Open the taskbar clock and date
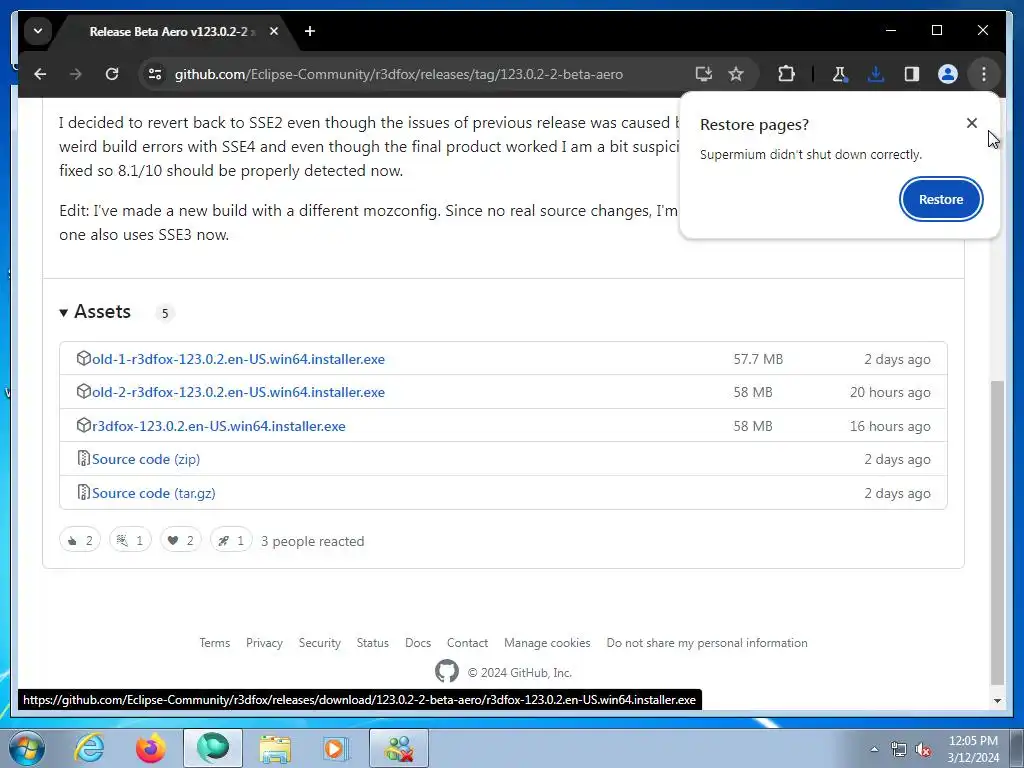 [973, 749]
